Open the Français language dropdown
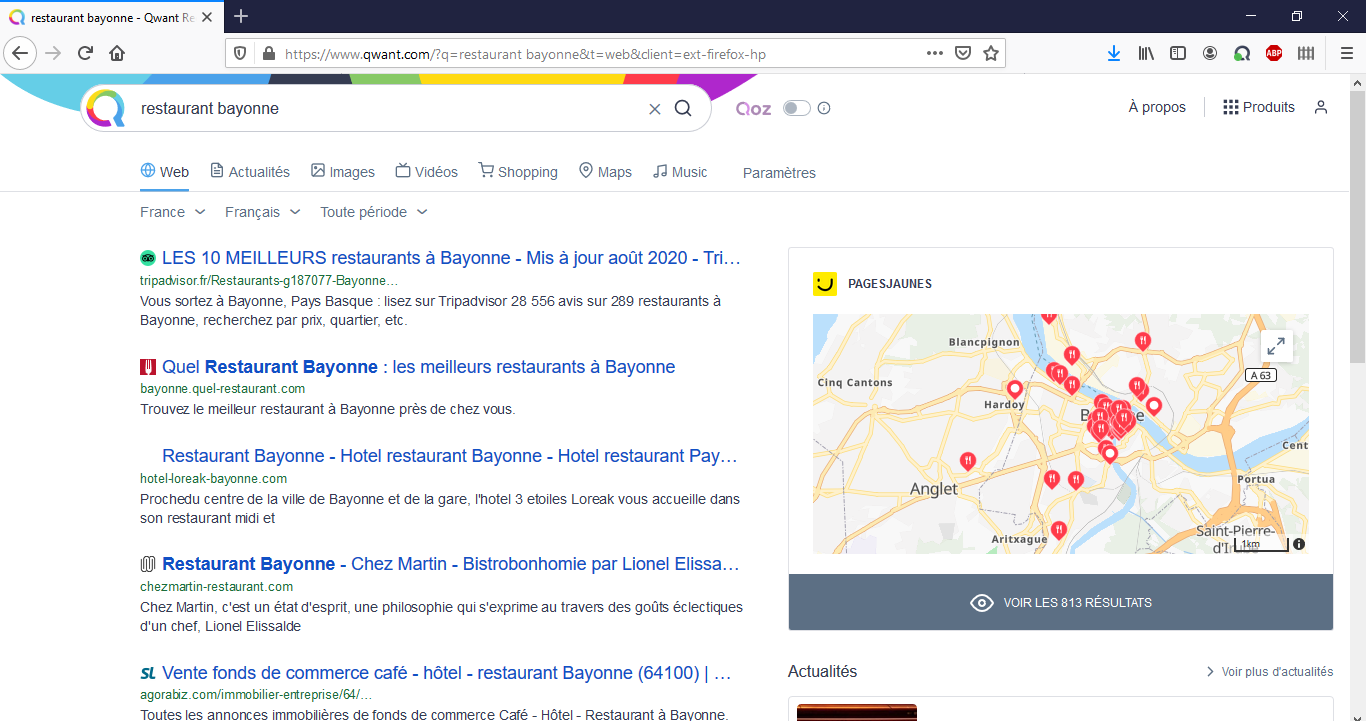This screenshot has width=1366, height=721. point(261,212)
